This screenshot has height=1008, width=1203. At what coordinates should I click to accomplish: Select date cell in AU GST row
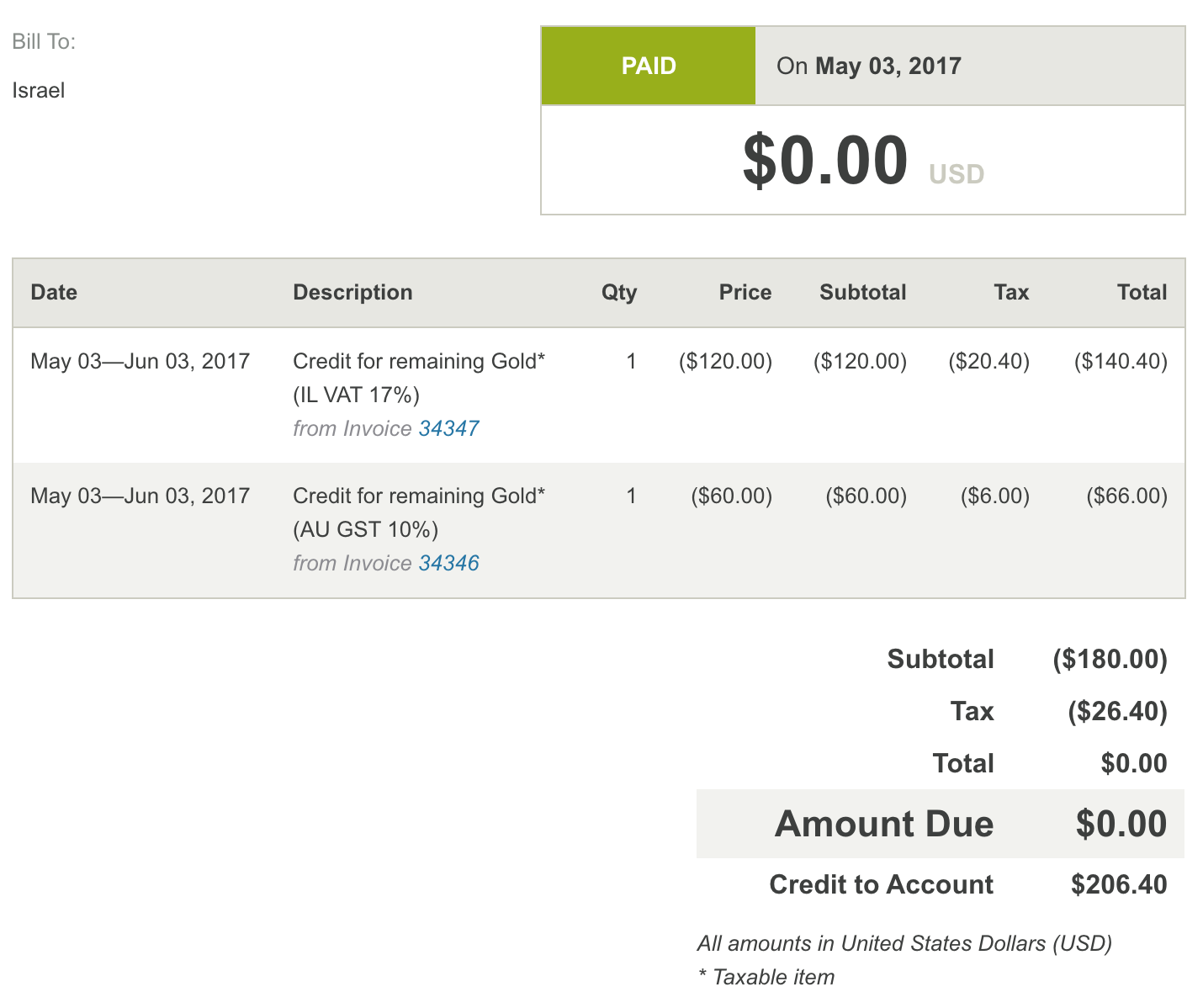(x=140, y=496)
